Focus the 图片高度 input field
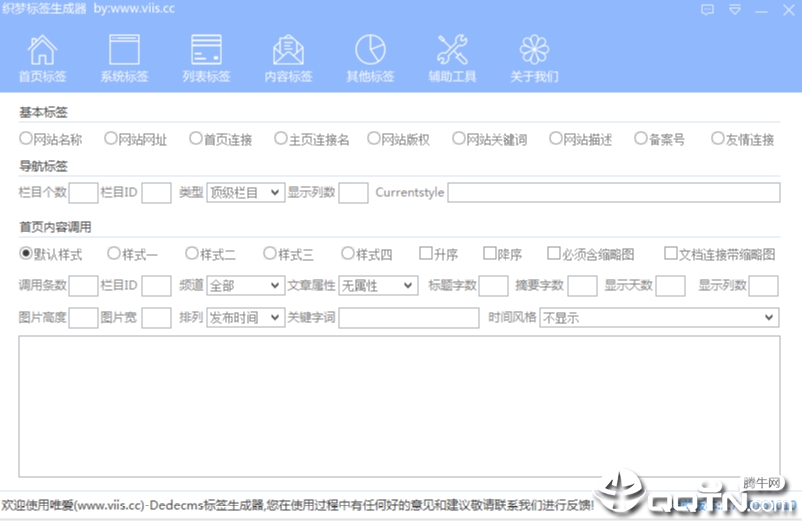Image resolution: width=802 pixels, height=521 pixels. [83, 318]
